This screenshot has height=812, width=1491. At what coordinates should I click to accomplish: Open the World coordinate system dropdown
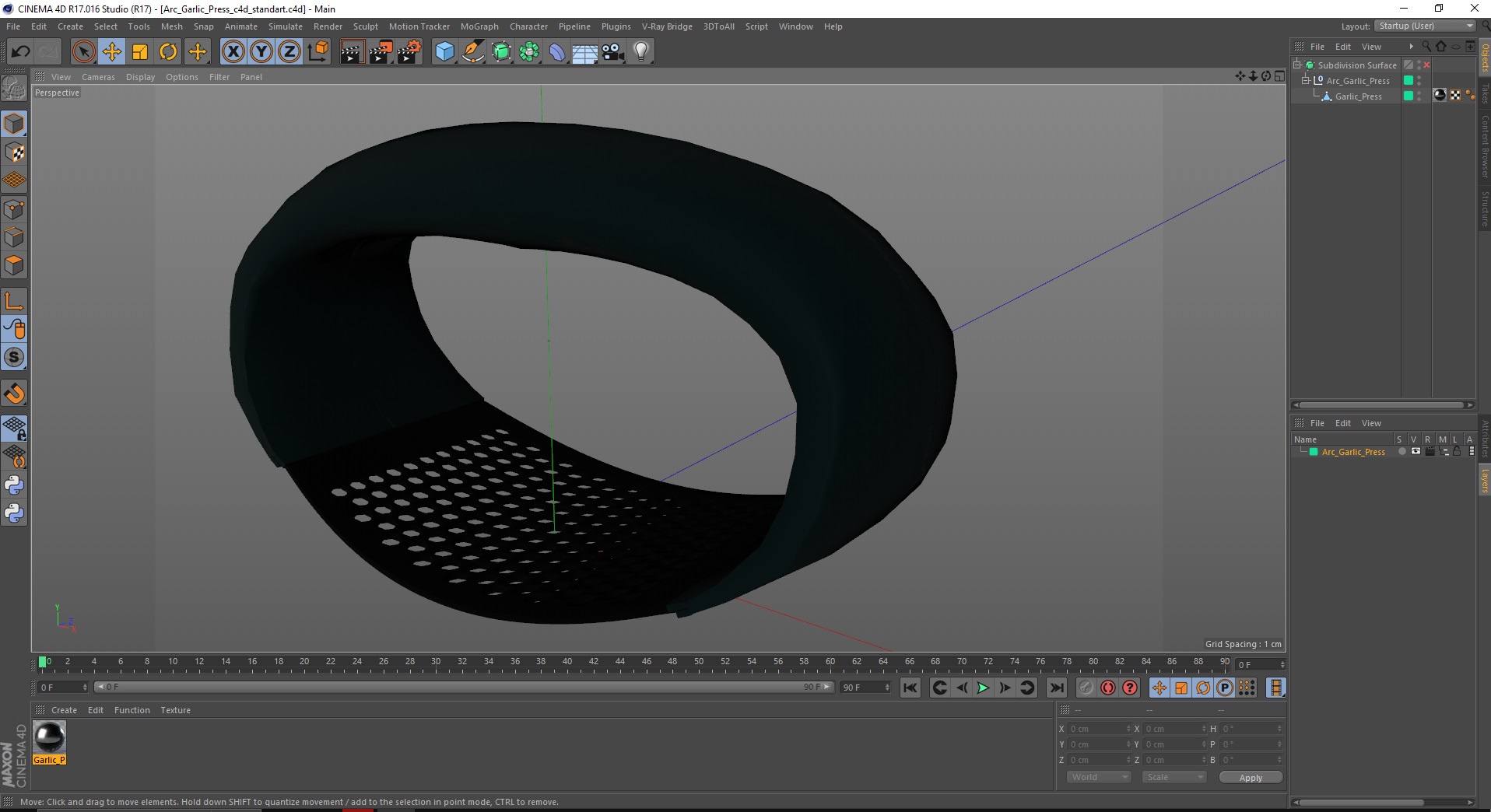(1098, 777)
